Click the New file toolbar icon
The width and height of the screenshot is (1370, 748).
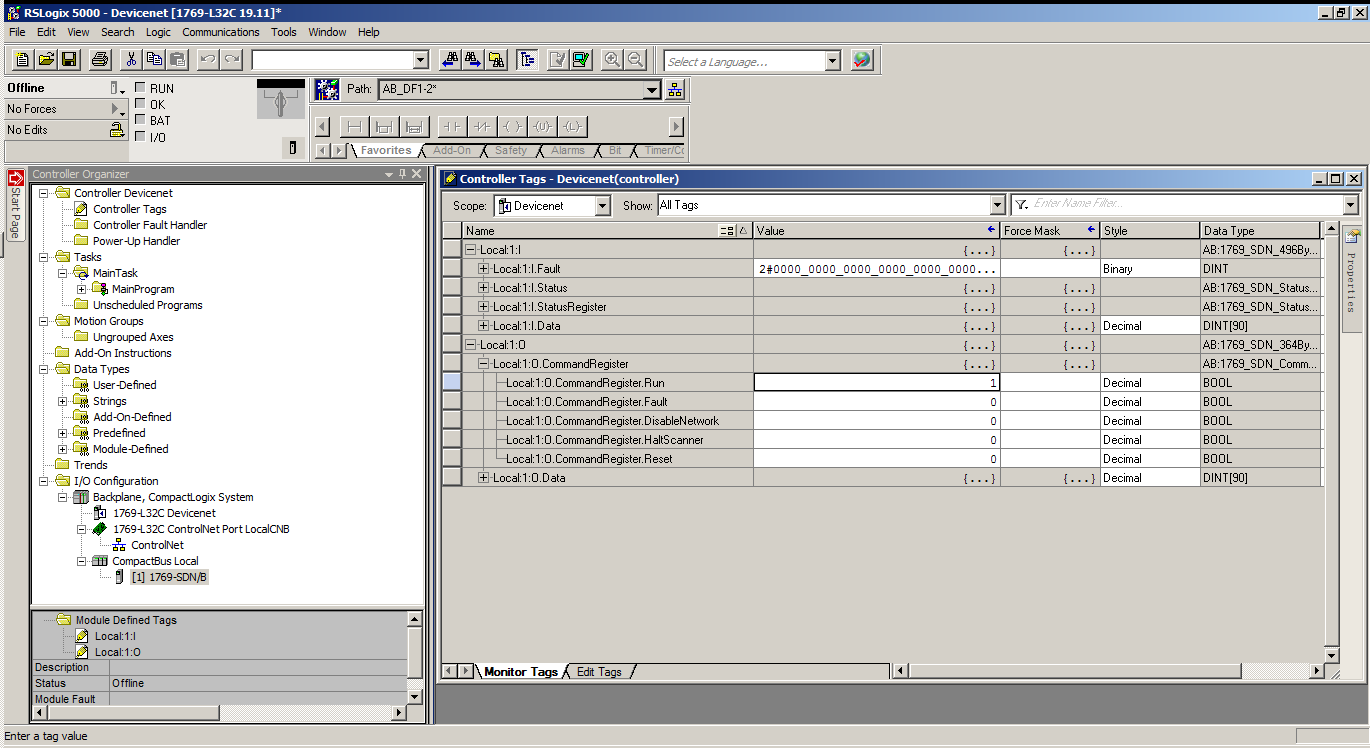pyautogui.click(x=22, y=60)
